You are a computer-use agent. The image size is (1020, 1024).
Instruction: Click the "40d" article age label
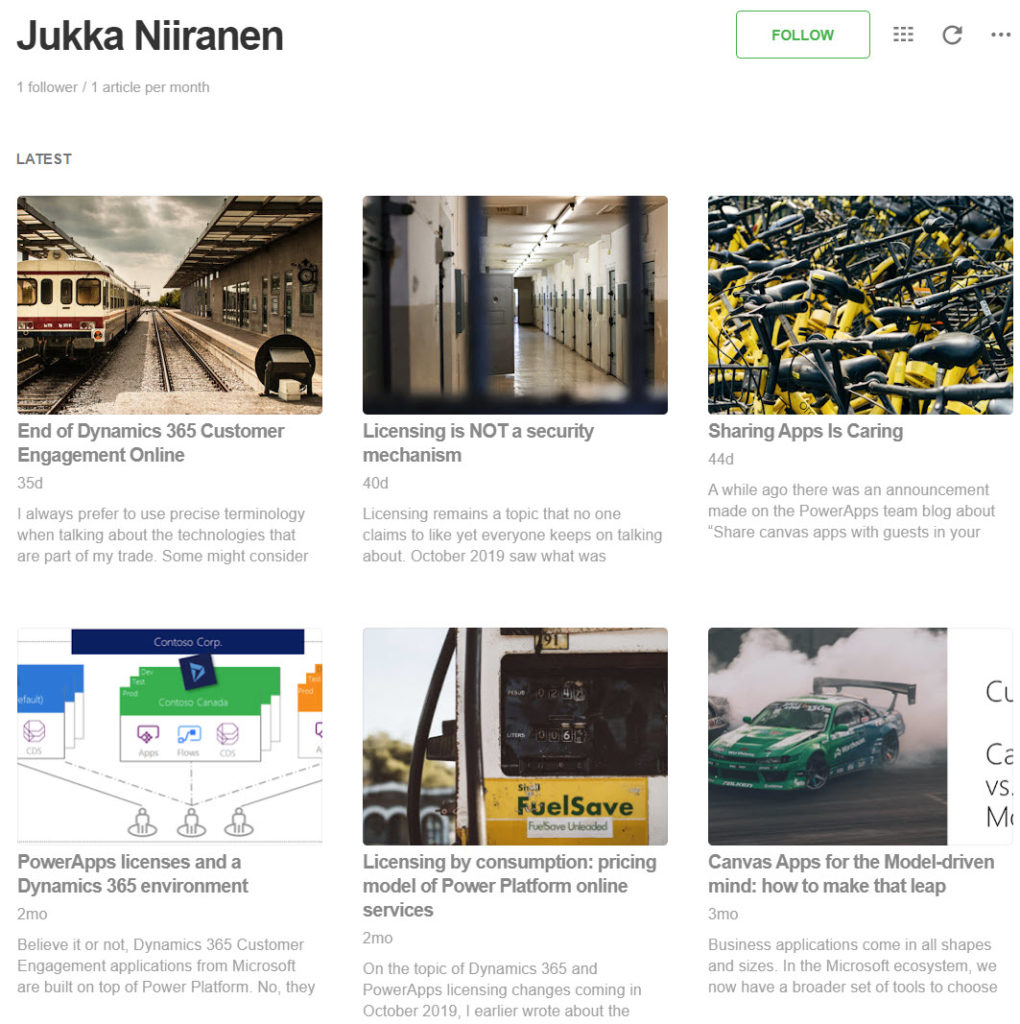(375, 483)
